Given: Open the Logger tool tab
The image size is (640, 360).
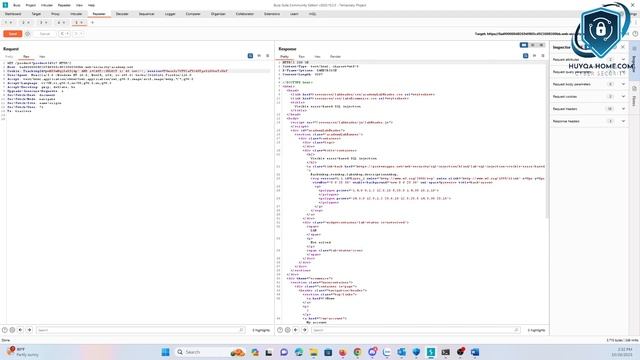Looking at the screenshot, I should (170, 14).
